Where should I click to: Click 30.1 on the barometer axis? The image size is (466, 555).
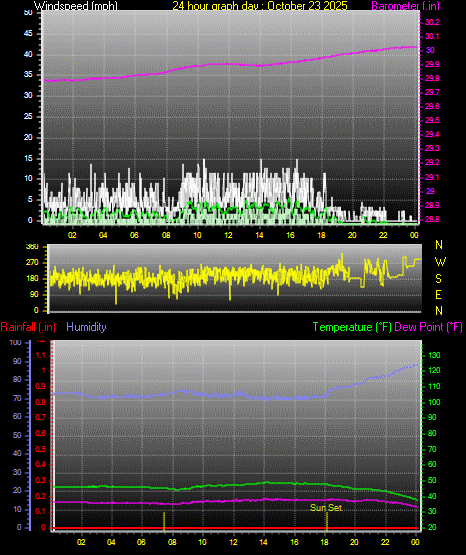432,36
